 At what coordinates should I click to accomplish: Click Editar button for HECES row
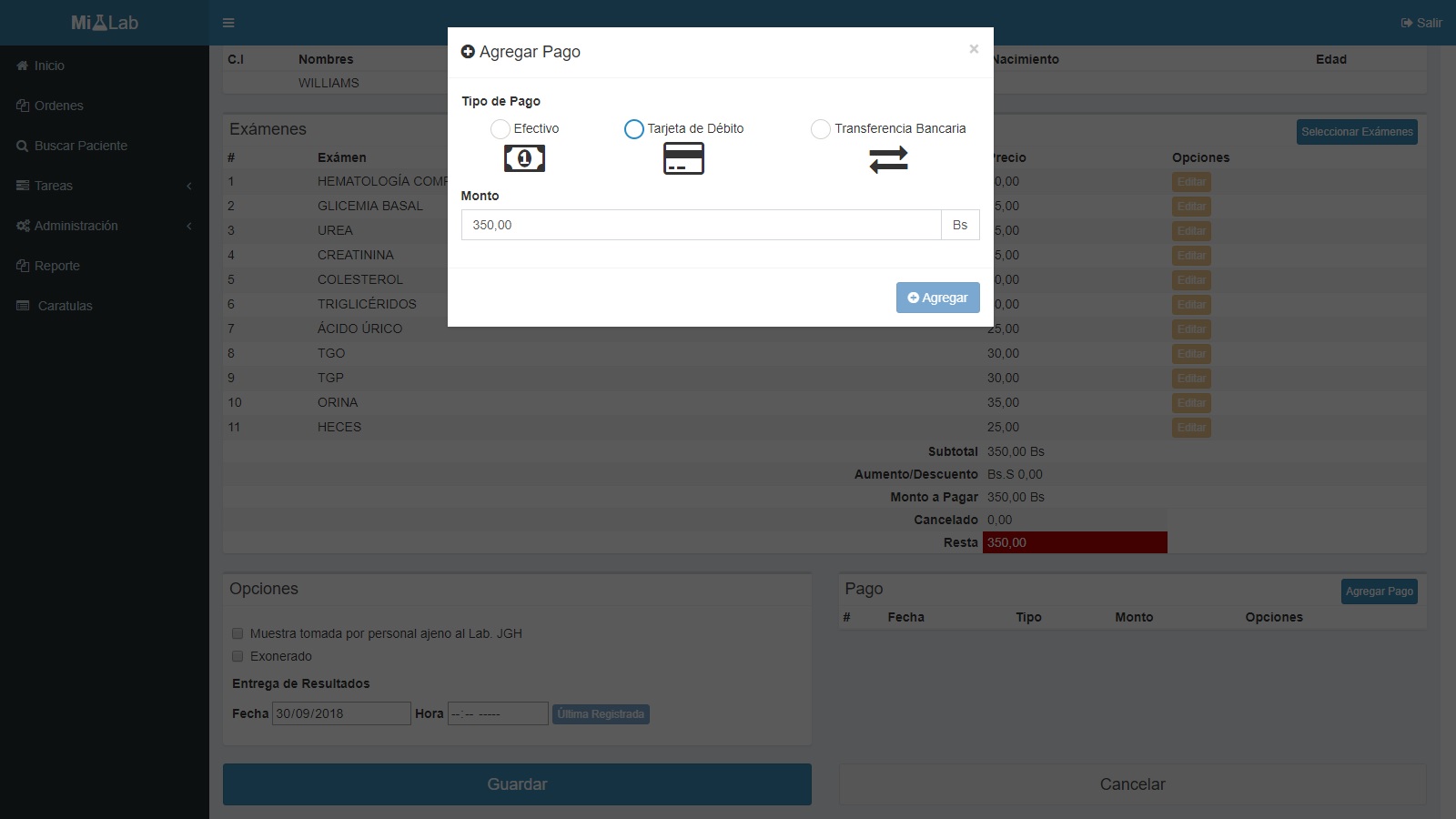(1191, 428)
